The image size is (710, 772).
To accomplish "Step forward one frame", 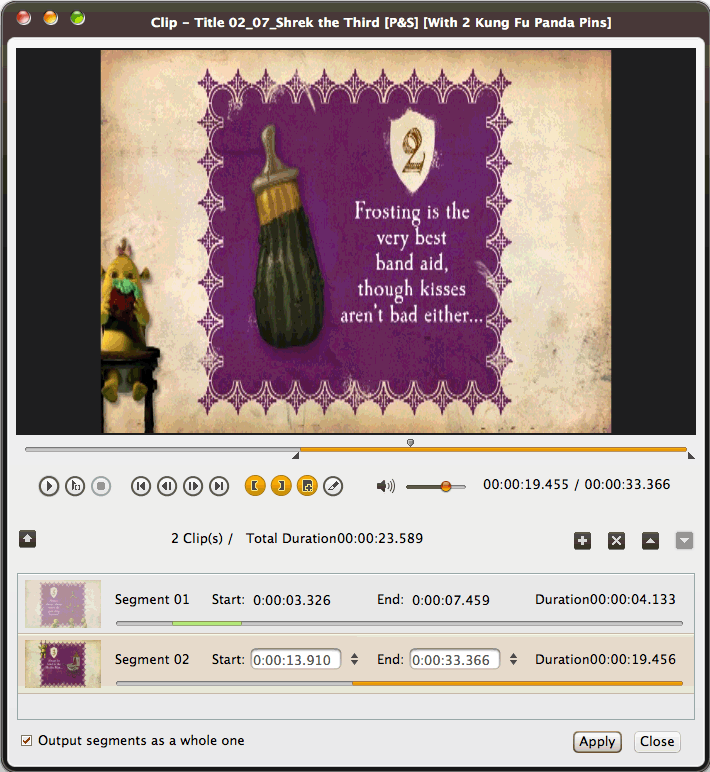I will tap(193, 486).
